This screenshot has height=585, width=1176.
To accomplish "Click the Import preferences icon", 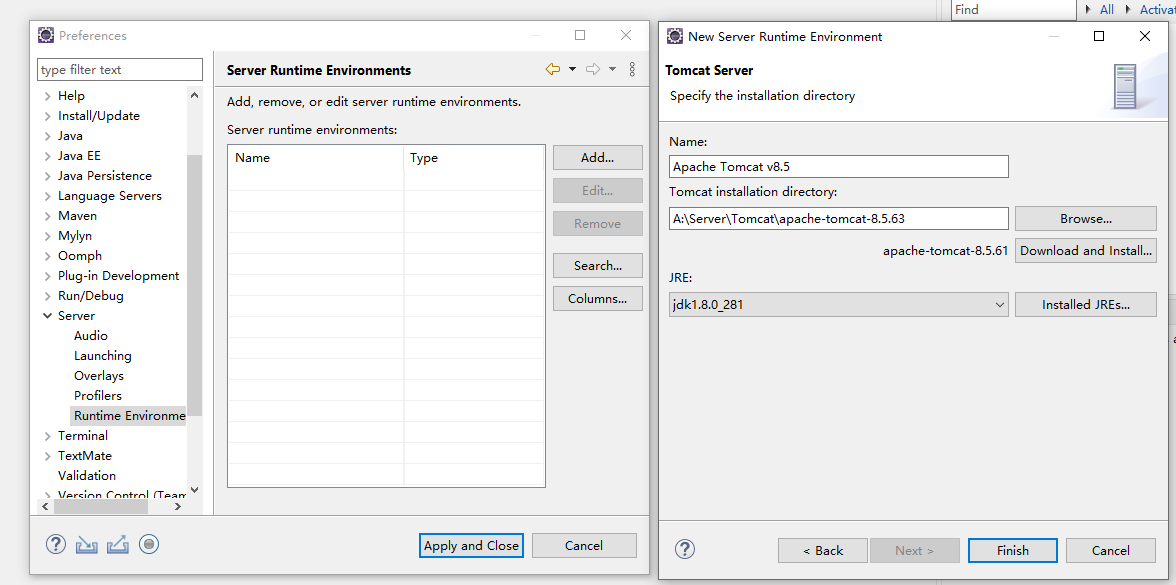I will click(87, 544).
